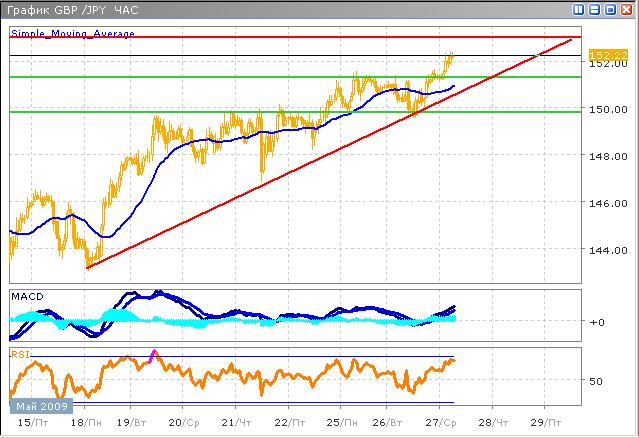This screenshot has width=639, height=438.
Task: Click the 29/Пт date on time axis
Action: (544, 424)
